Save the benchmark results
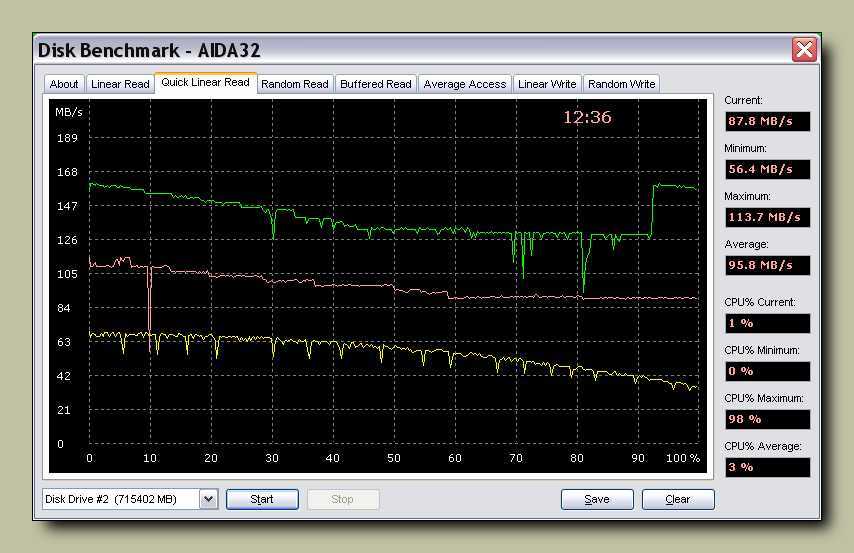 (x=597, y=499)
